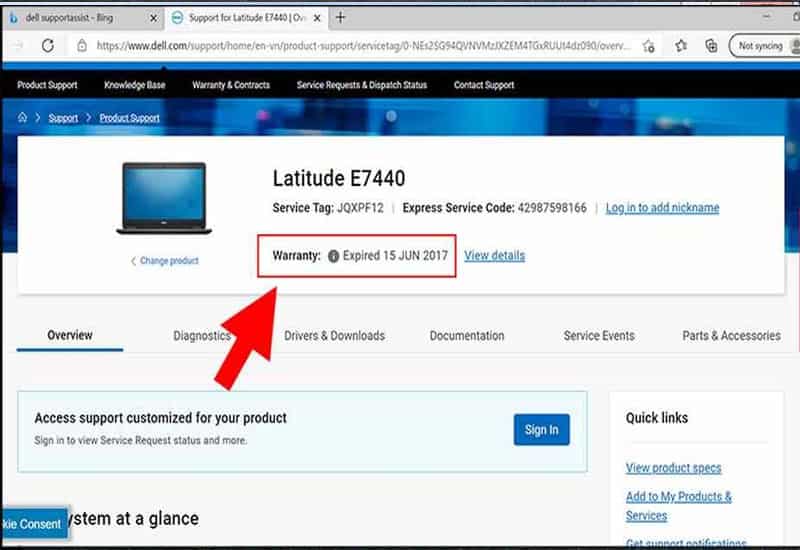Click the site lock icon in address bar
Viewport: 800px width, 550px height.
tap(82, 46)
